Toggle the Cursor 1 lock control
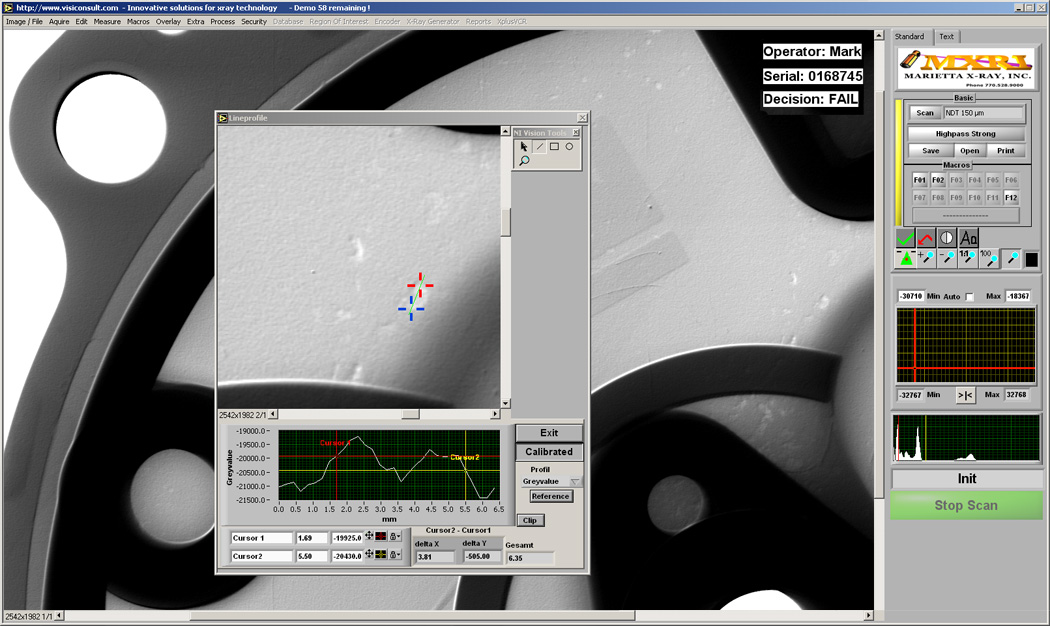Image resolution: width=1050 pixels, height=626 pixels. (x=392, y=538)
